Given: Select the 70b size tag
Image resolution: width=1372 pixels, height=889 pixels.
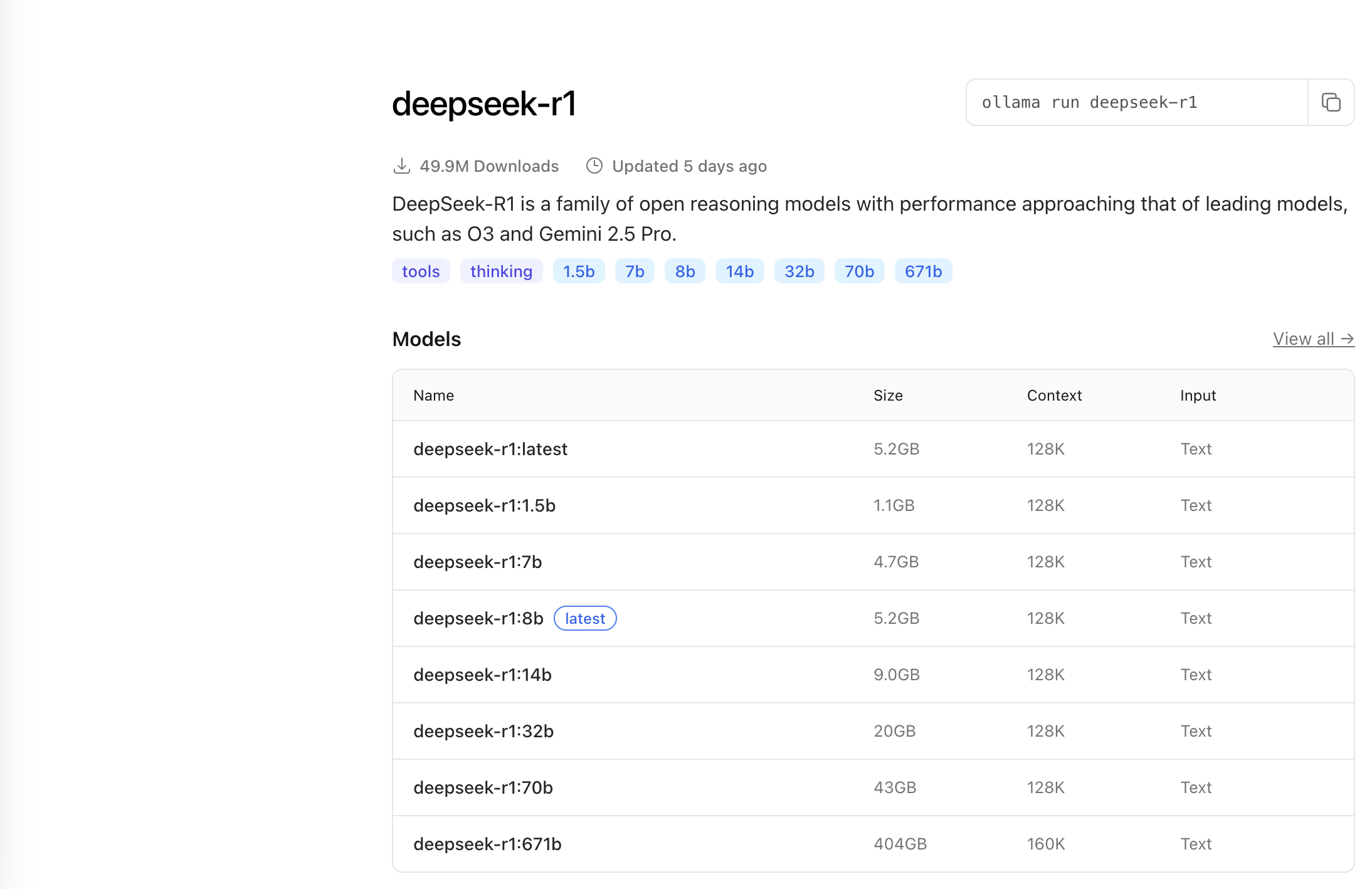Looking at the screenshot, I should pyautogui.click(x=859, y=271).
